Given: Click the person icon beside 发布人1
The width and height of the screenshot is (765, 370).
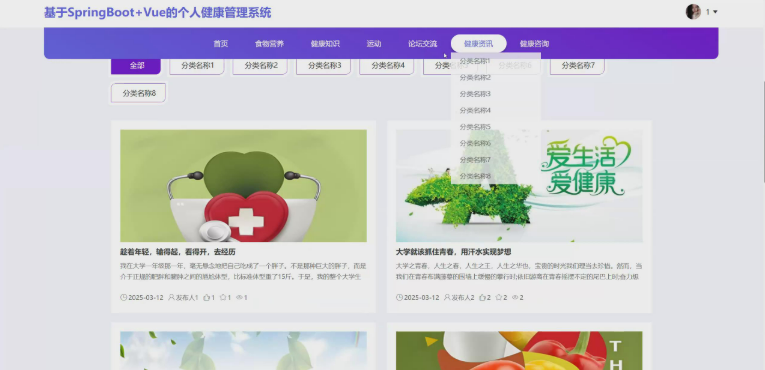Looking at the screenshot, I should [x=171, y=297].
